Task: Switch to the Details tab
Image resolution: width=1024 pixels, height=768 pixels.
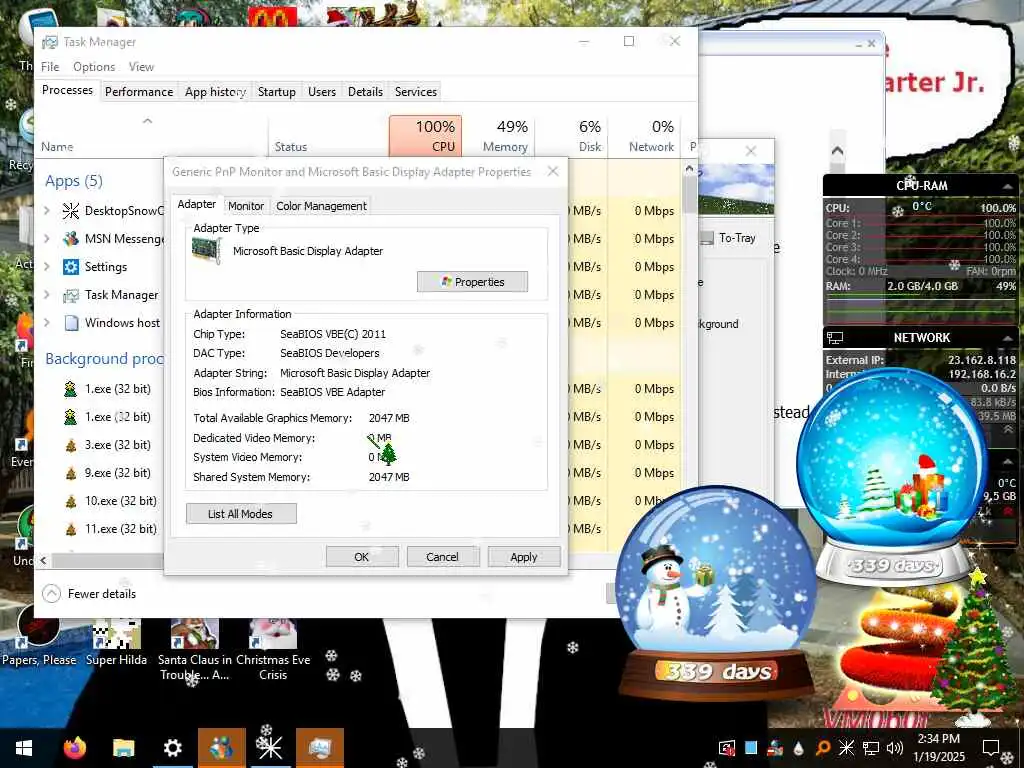Action: click(x=365, y=92)
